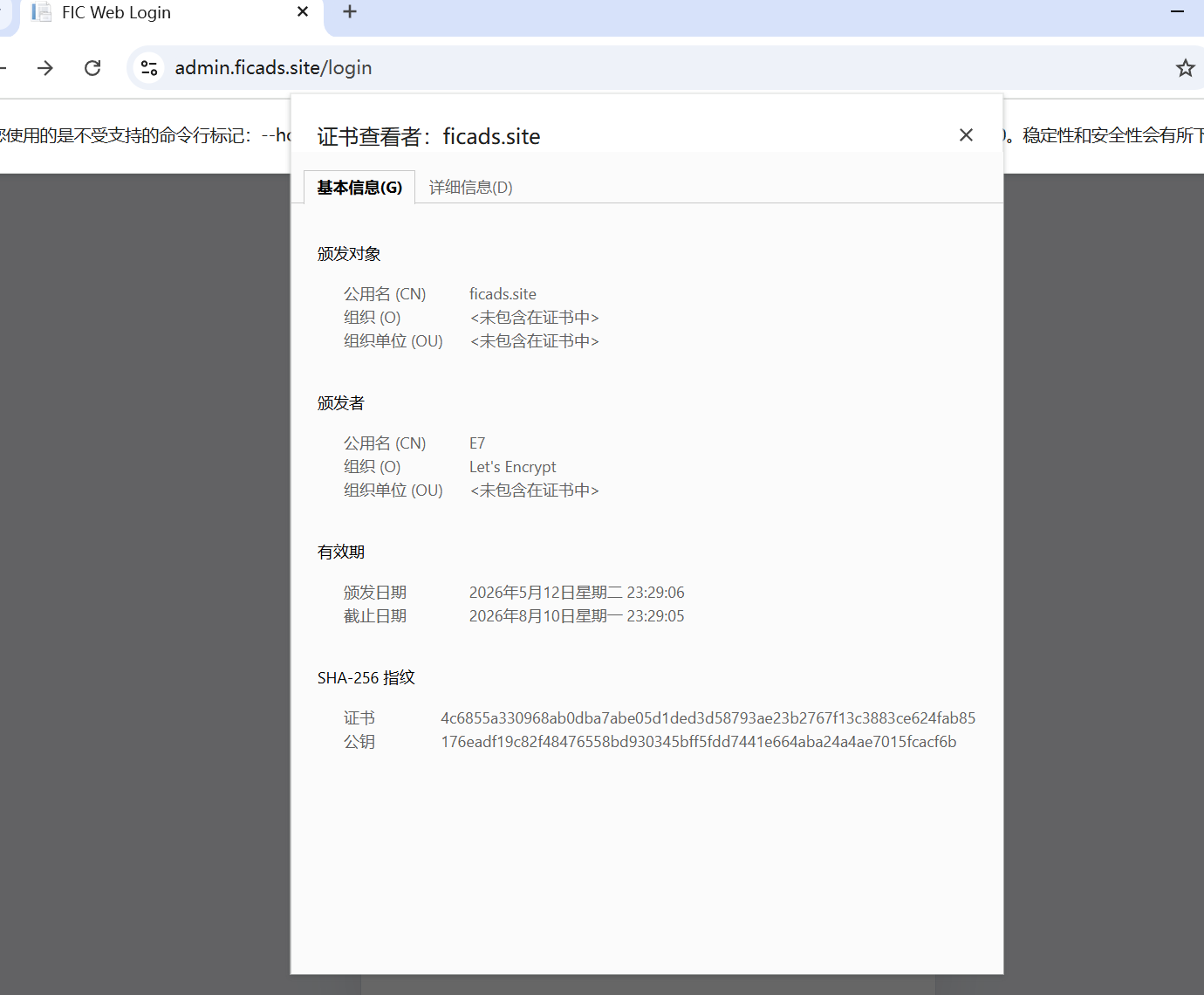
Task: Click the 颁发日期 label
Action: coord(375,593)
